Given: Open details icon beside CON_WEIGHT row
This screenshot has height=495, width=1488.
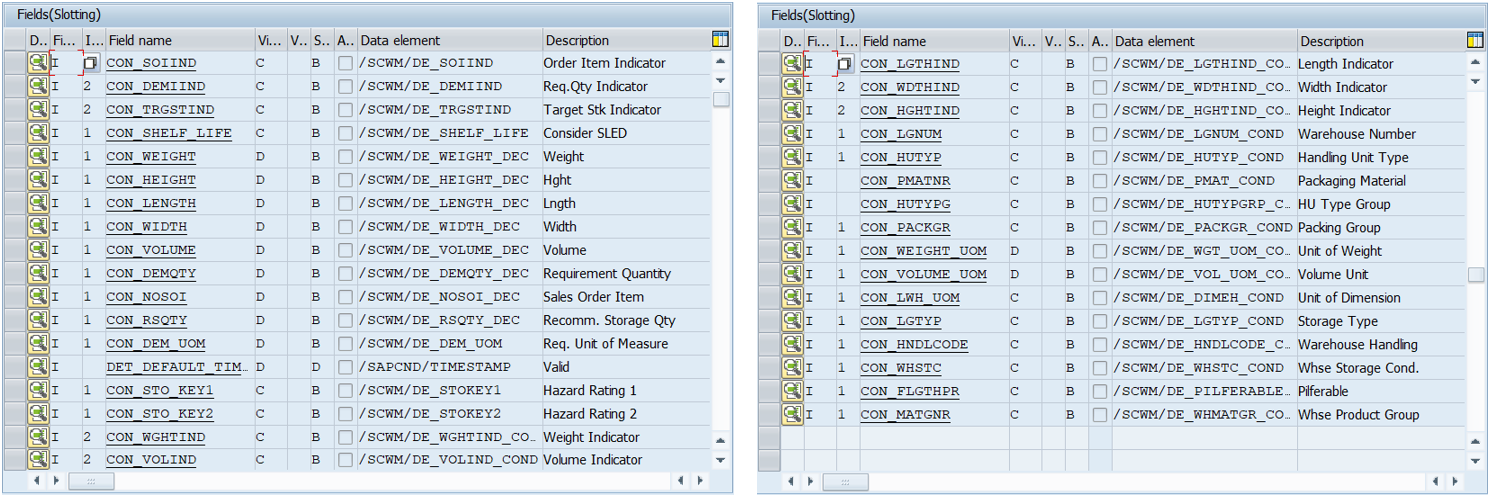Looking at the screenshot, I should click(38, 157).
